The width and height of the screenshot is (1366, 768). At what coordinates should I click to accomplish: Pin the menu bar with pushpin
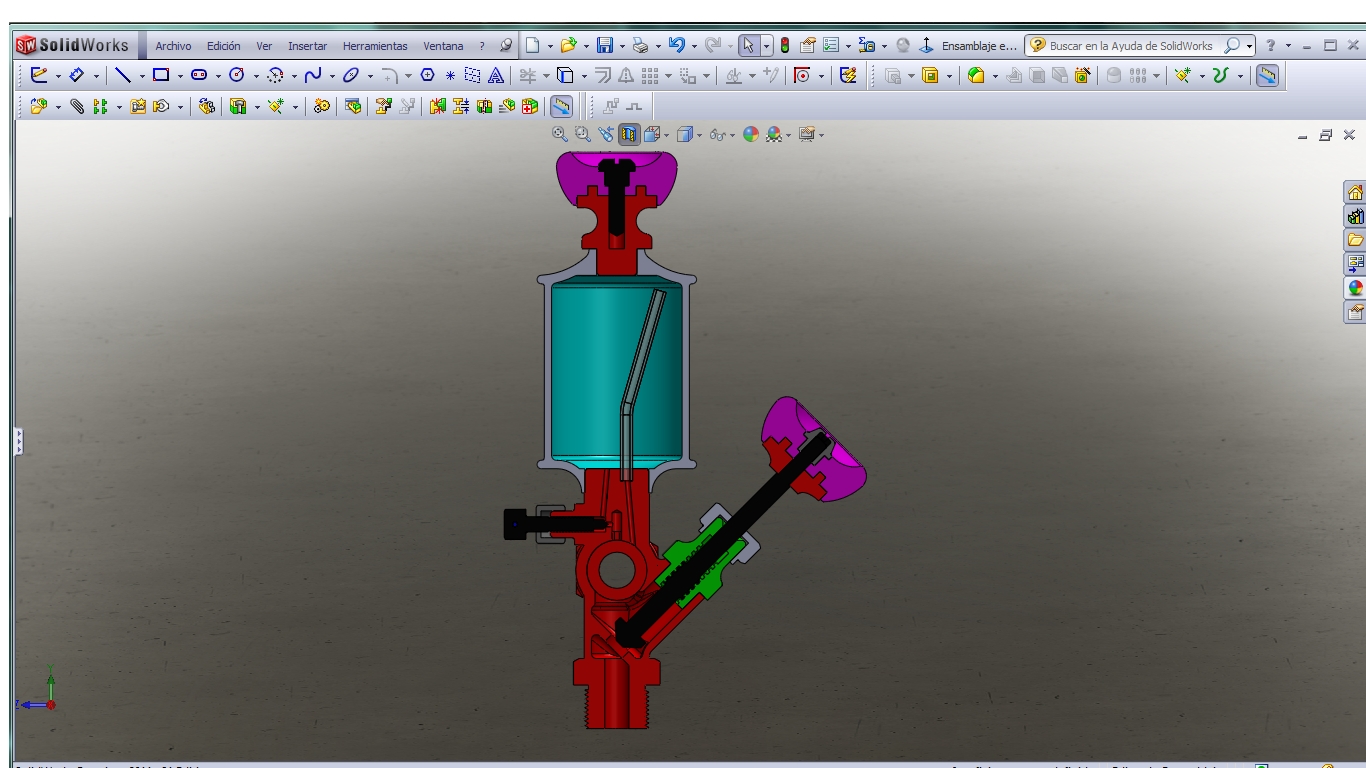coord(505,45)
